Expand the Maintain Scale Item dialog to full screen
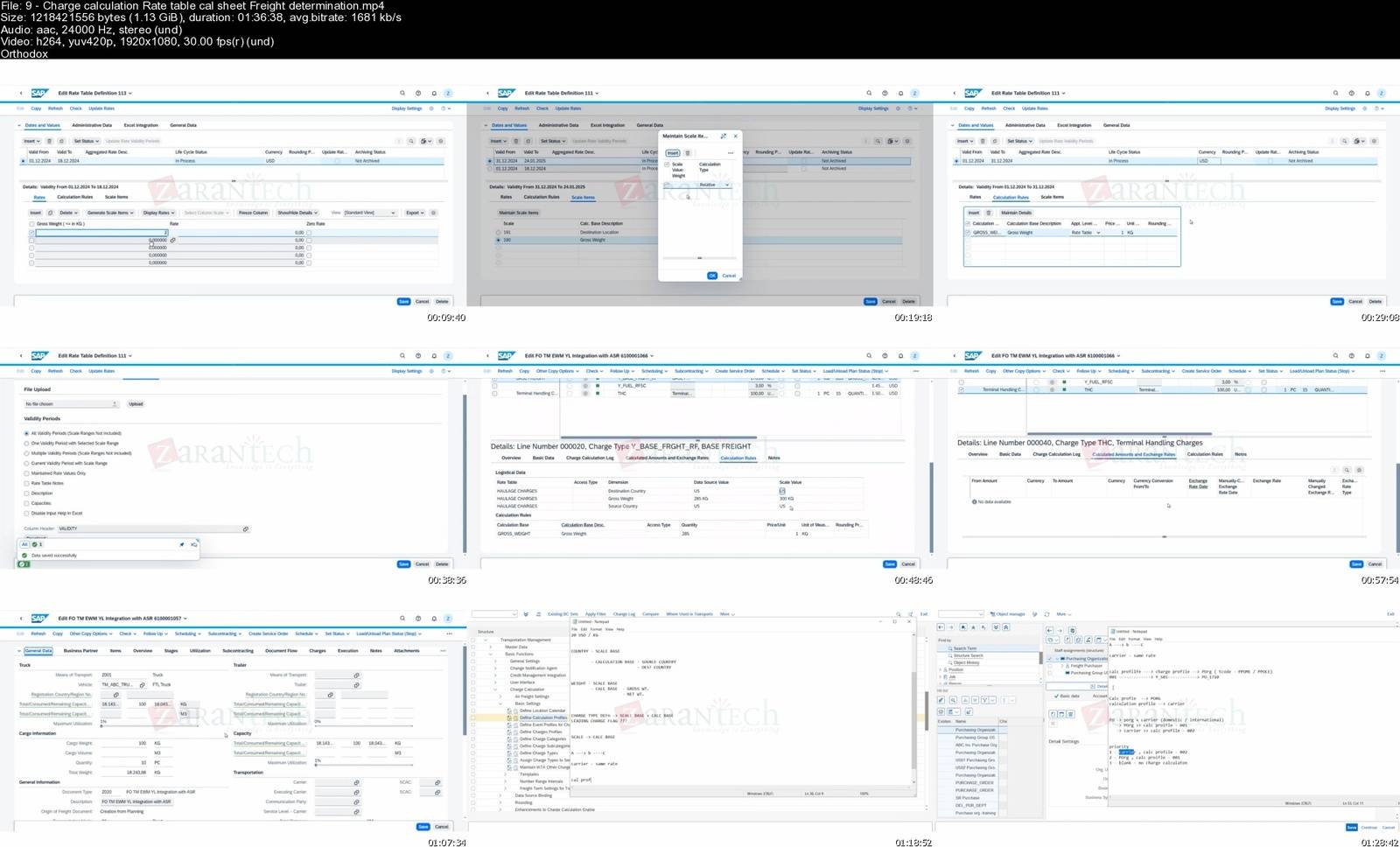 point(723,136)
